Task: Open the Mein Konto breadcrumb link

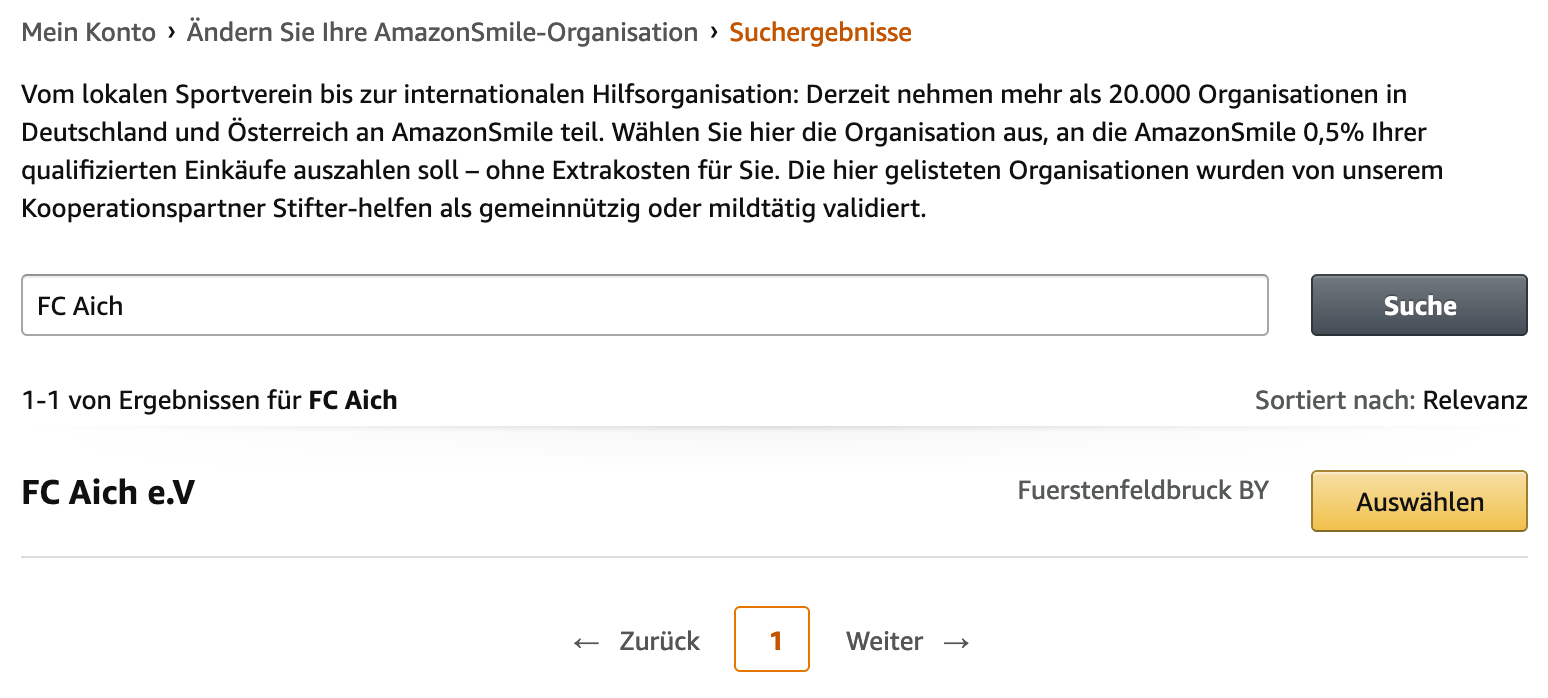Action: [89, 33]
